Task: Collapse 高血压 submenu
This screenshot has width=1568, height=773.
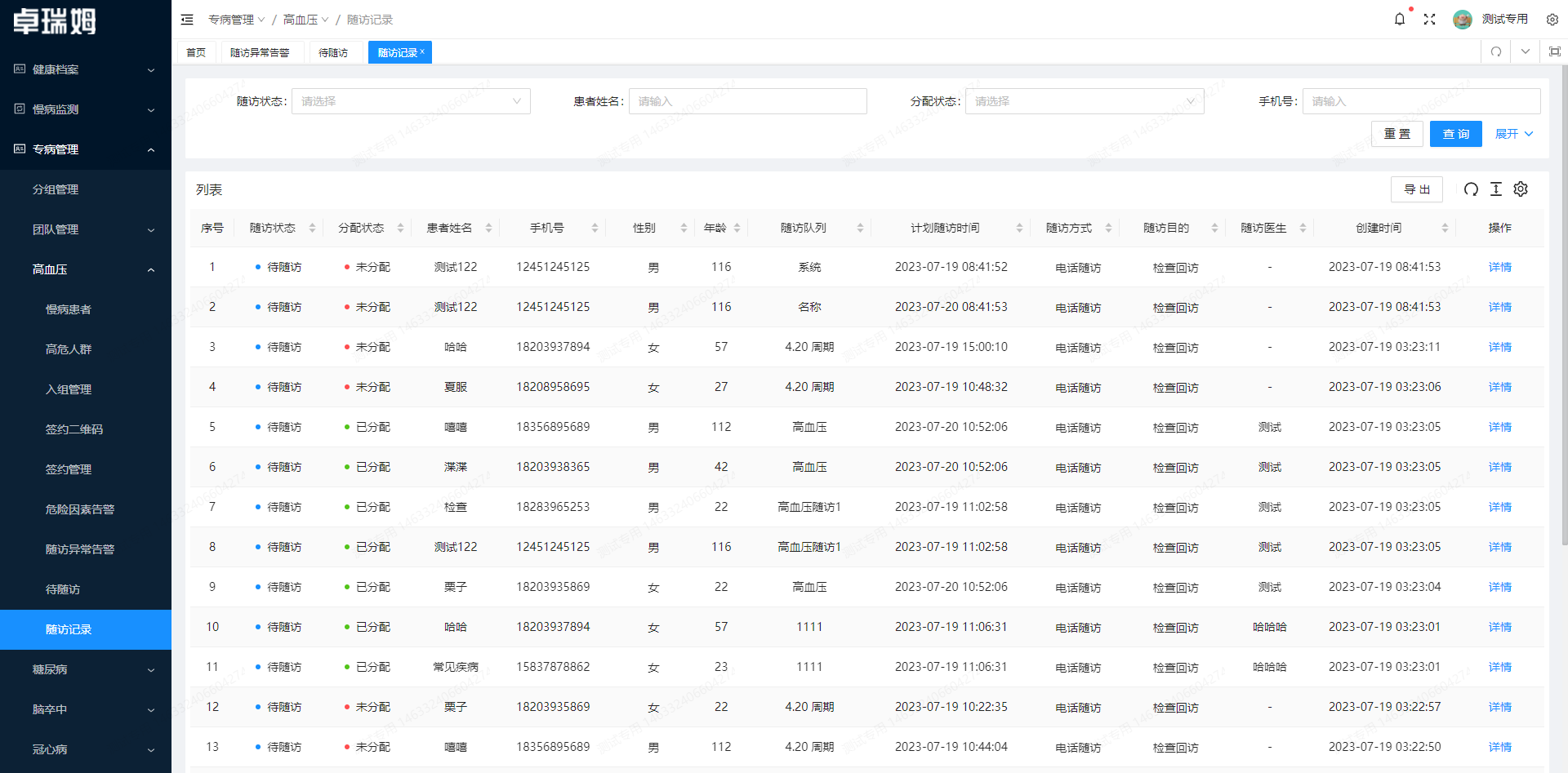Action: click(x=86, y=269)
